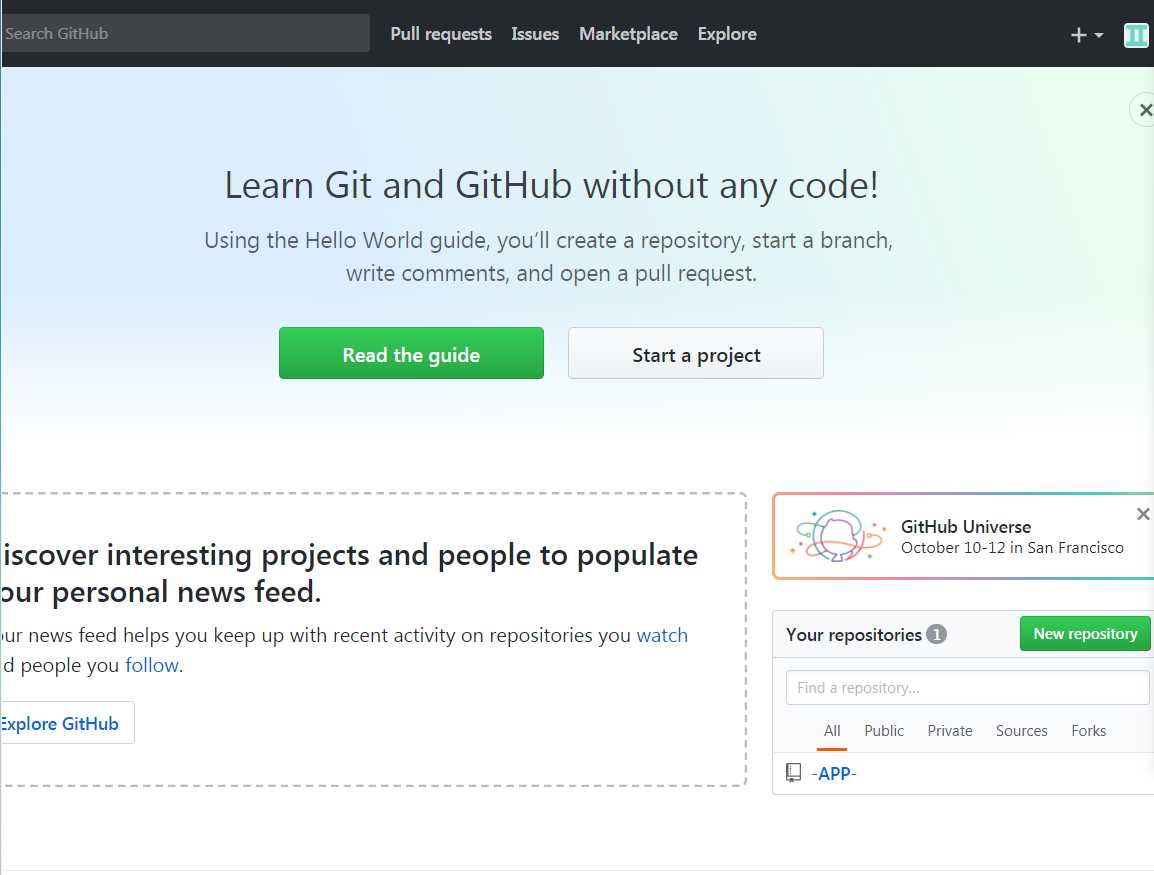Go to Pull requests
This screenshot has width=1154, height=875.
441,34
